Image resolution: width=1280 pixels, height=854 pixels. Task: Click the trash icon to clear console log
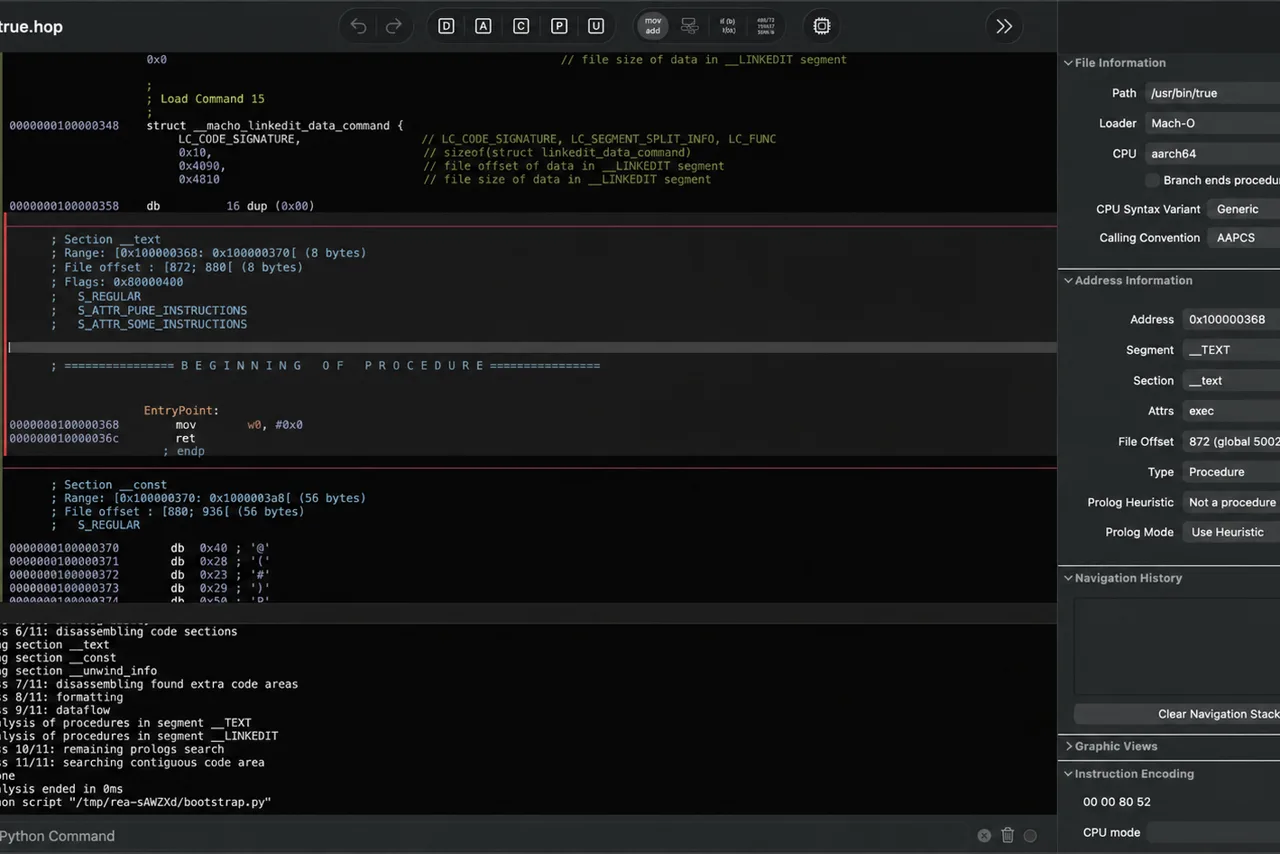click(1007, 835)
